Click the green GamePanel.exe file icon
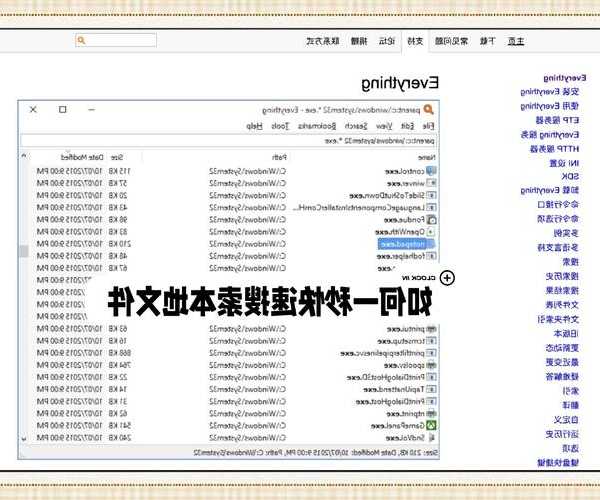The image size is (600, 500). [x=431, y=425]
